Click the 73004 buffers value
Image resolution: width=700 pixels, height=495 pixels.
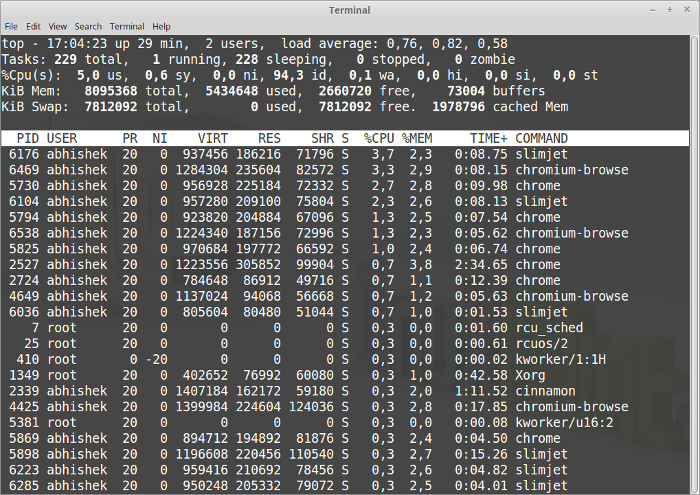click(466, 91)
